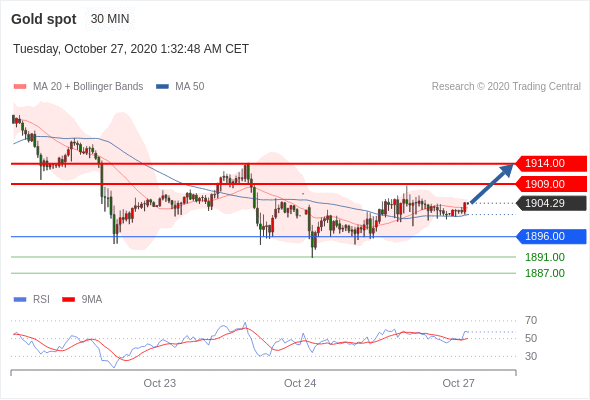Screen dimensions: 590x400
Task: Click the RSI 70 axis label
Action: [531, 321]
